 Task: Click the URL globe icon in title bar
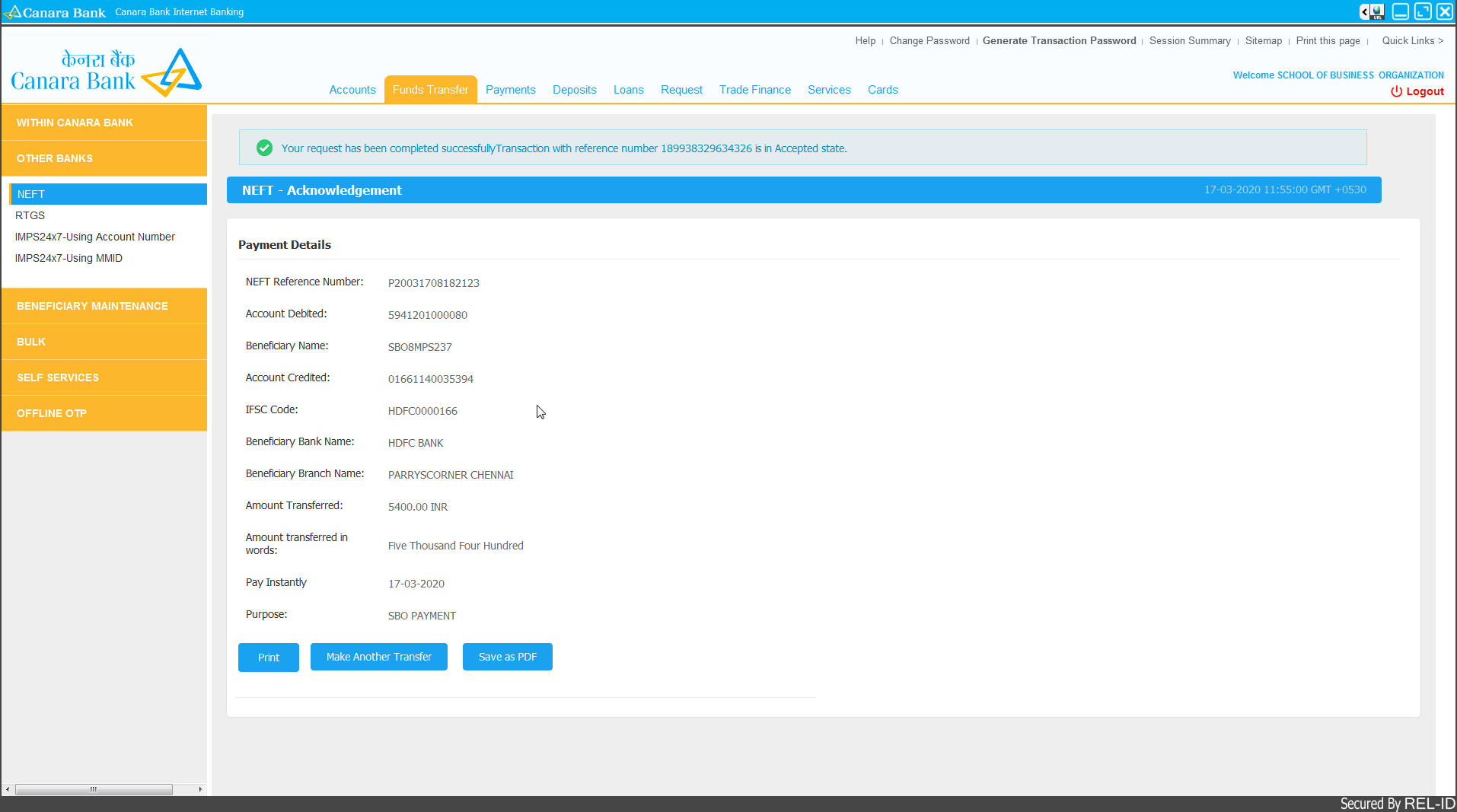pyautogui.click(x=1377, y=11)
